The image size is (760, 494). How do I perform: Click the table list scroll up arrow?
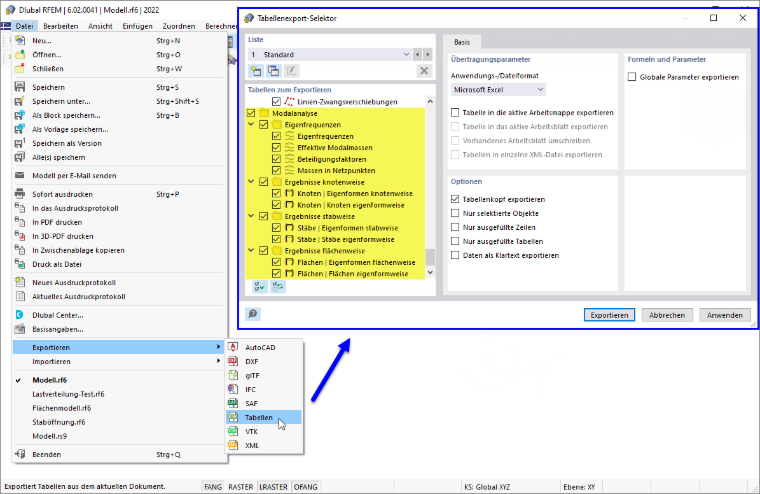pyautogui.click(x=430, y=101)
